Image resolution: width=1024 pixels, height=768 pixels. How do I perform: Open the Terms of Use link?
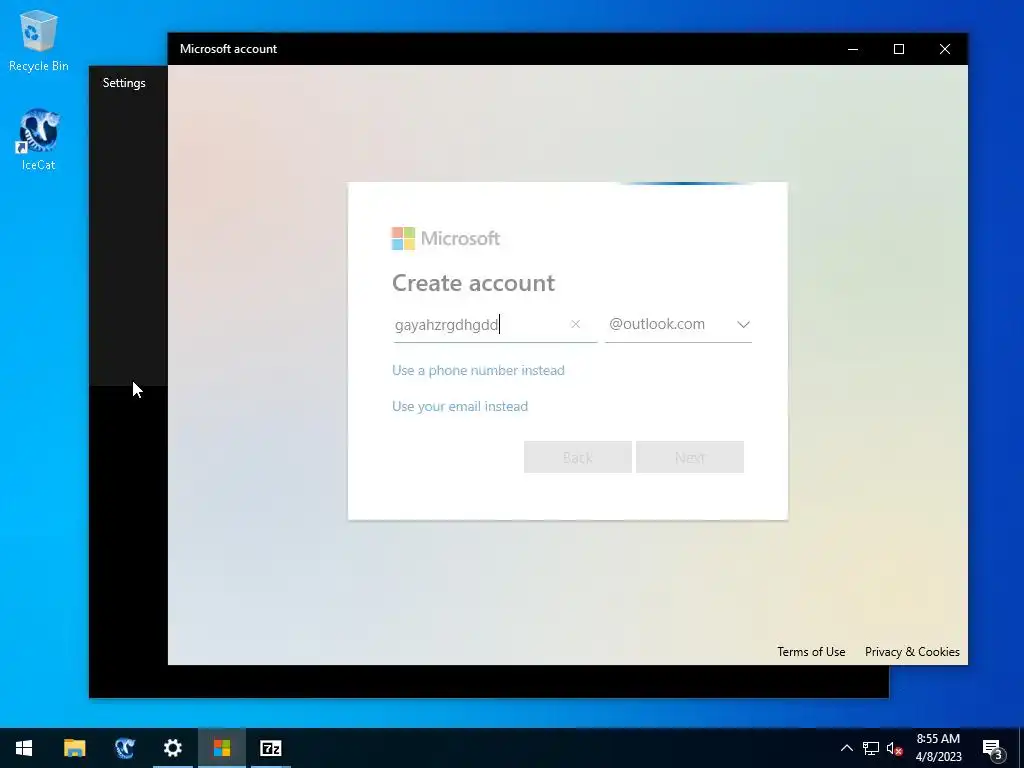(811, 652)
